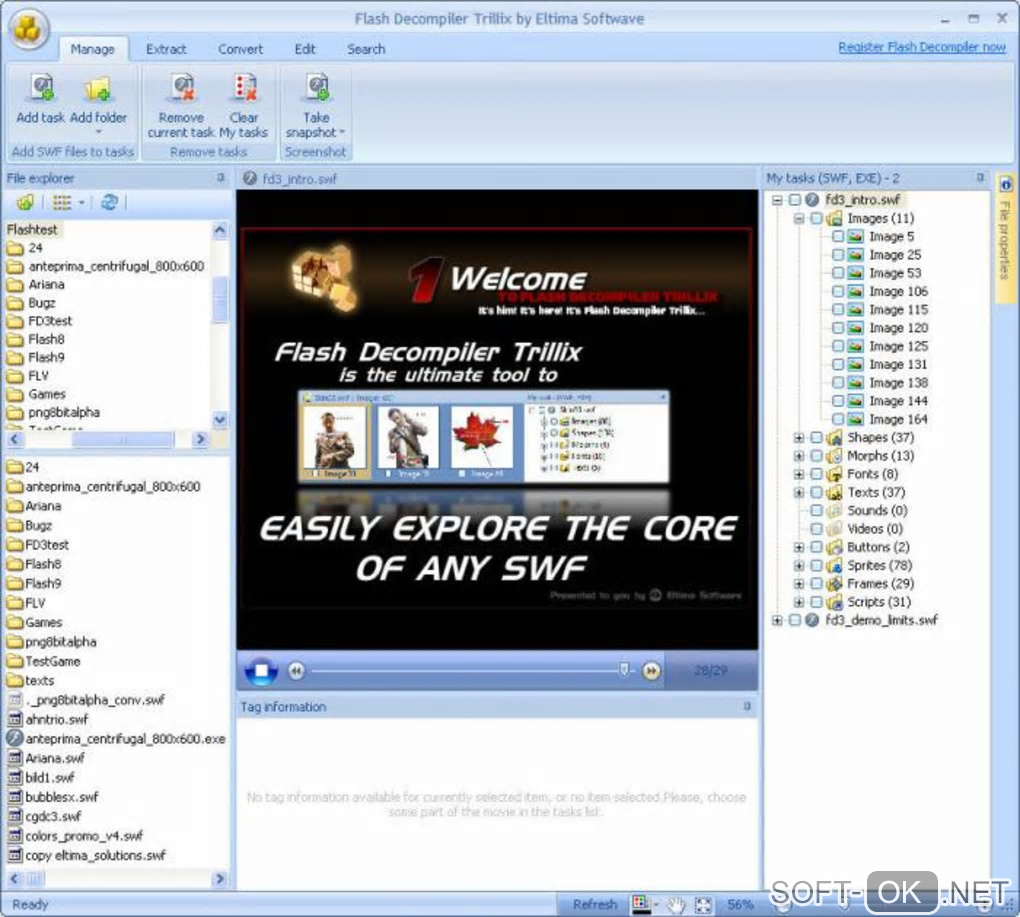1020x917 pixels.
Task: Switch to the Edit tab
Action: [304, 49]
